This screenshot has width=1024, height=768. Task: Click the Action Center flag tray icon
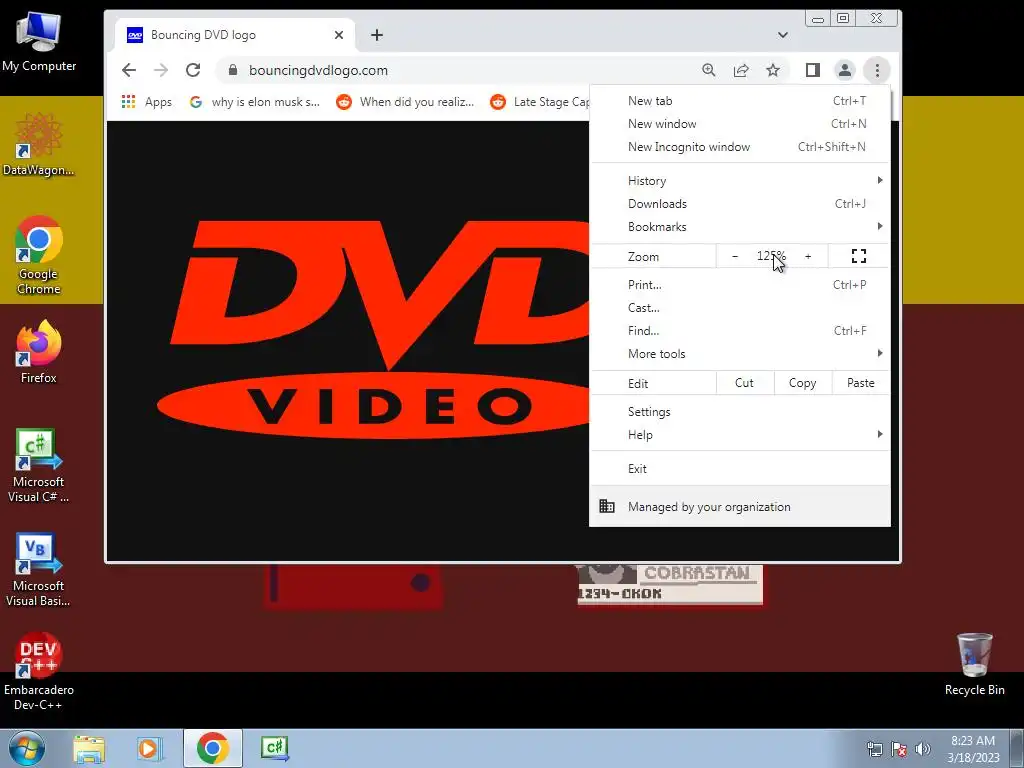899,749
